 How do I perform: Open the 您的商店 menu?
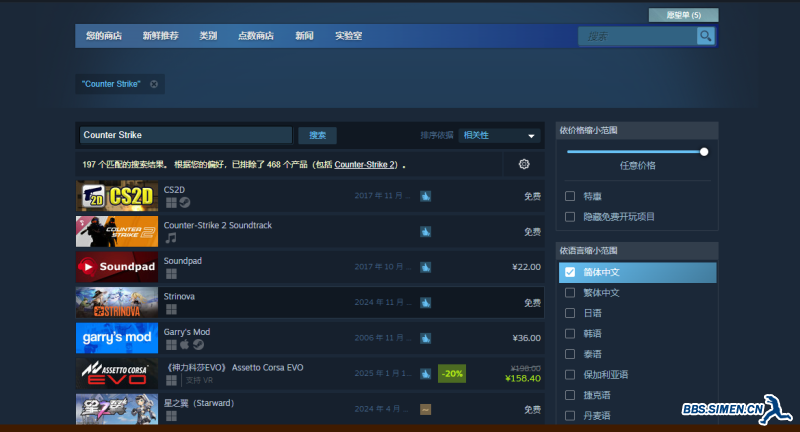pos(104,36)
